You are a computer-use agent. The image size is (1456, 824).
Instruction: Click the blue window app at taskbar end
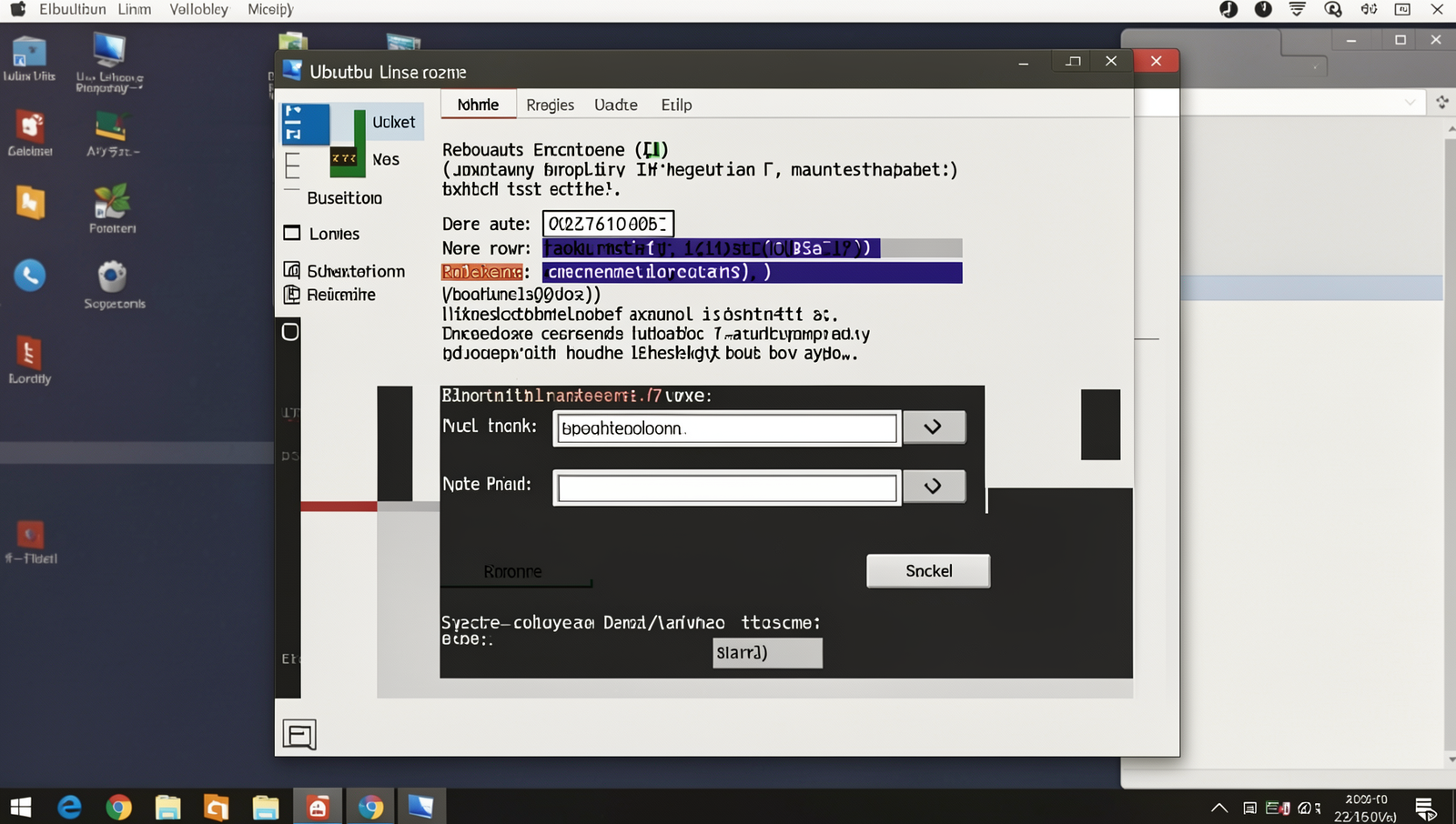420,807
